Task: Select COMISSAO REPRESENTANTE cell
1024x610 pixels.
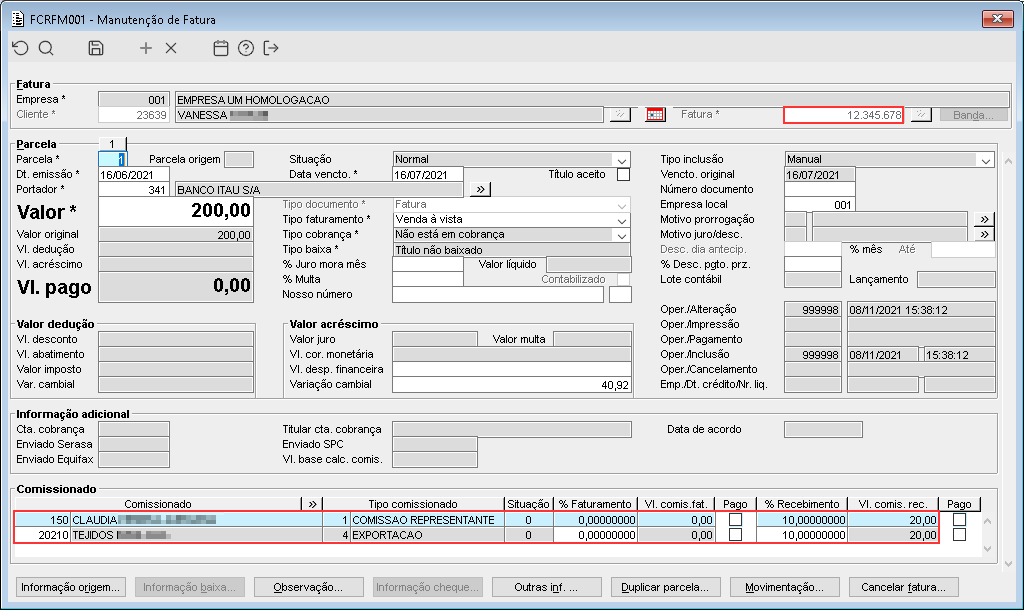Action: (x=427, y=520)
